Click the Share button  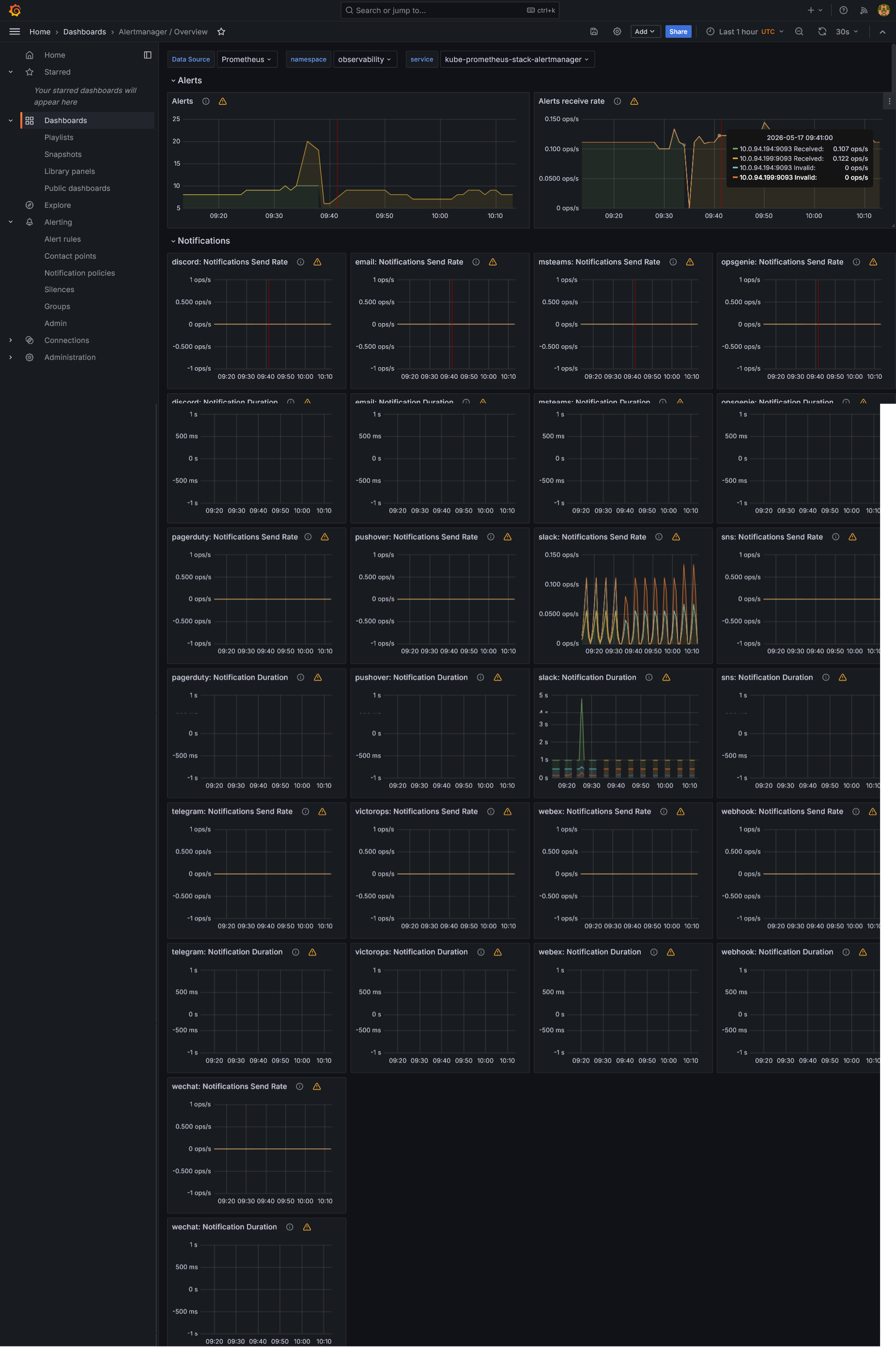(x=678, y=31)
